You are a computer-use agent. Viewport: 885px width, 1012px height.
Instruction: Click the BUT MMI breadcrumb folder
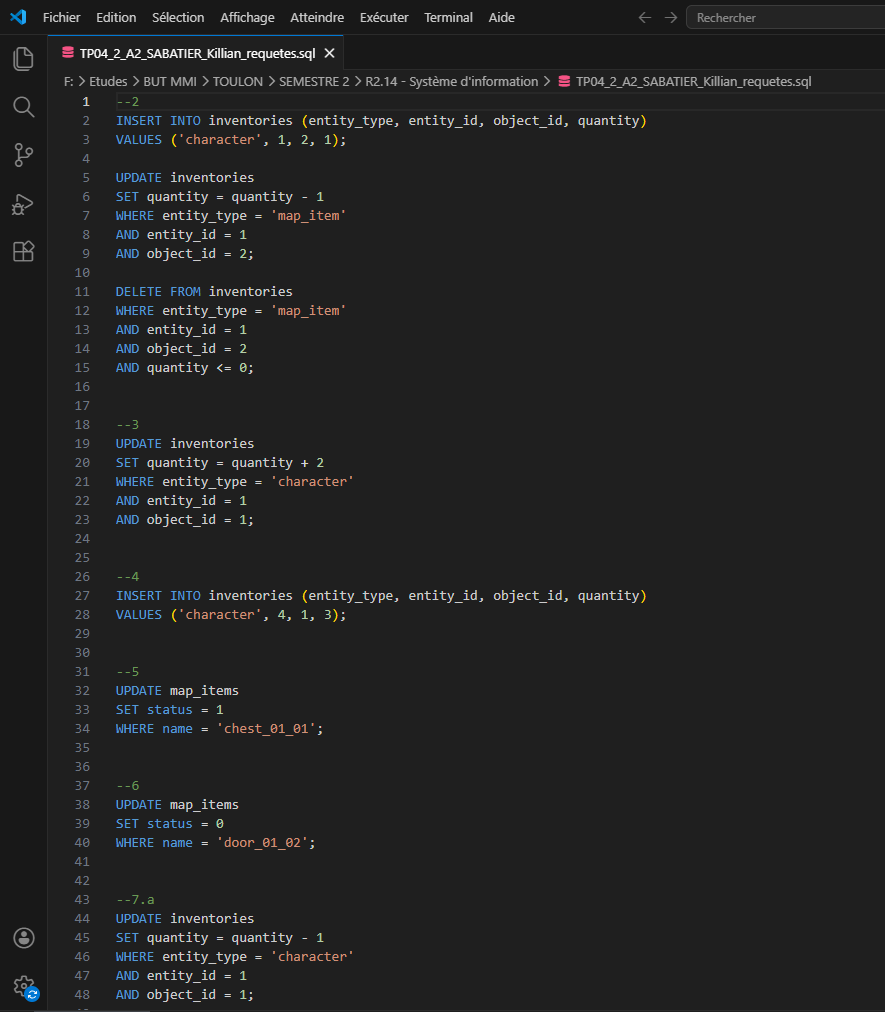click(170, 81)
